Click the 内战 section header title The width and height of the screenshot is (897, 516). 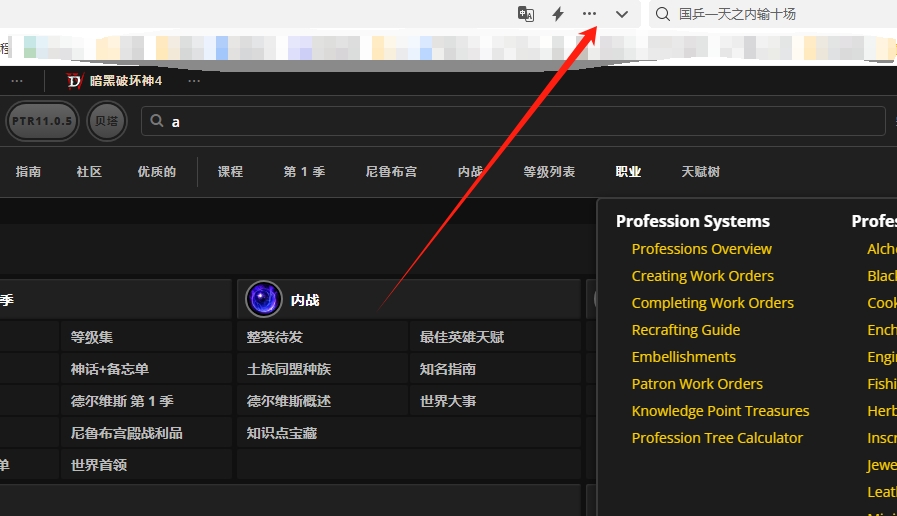(305, 300)
